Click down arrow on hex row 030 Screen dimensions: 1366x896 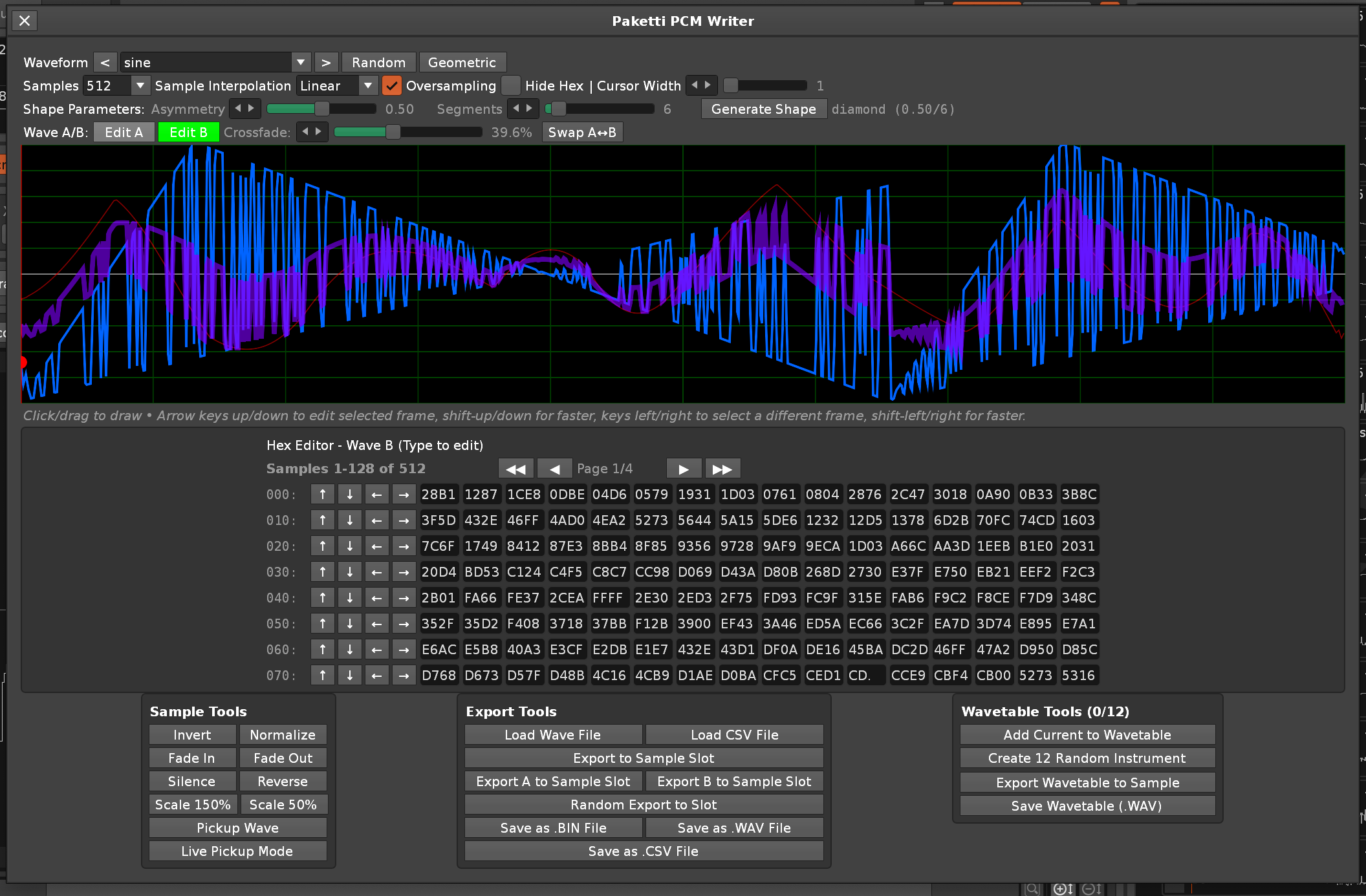pyautogui.click(x=349, y=572)
